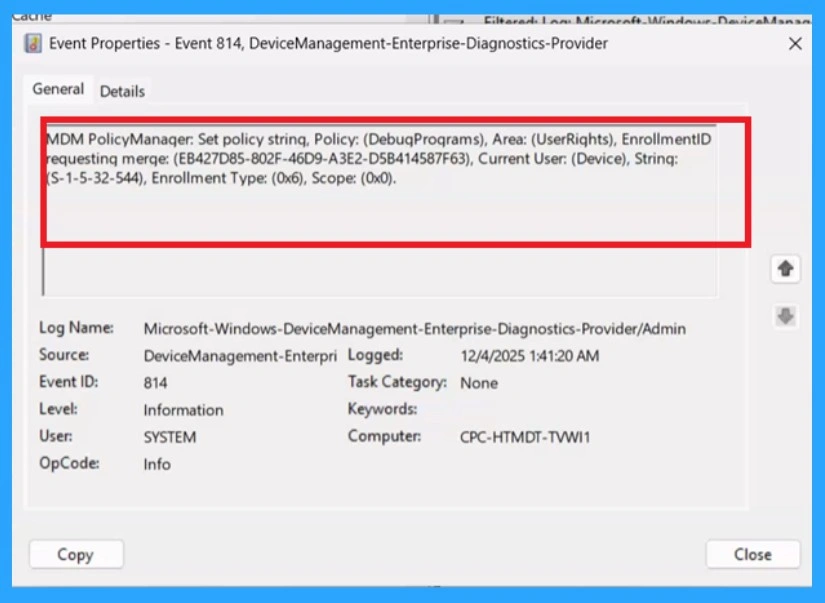
Task: Click the Close button
Action: tap(752, 554)
